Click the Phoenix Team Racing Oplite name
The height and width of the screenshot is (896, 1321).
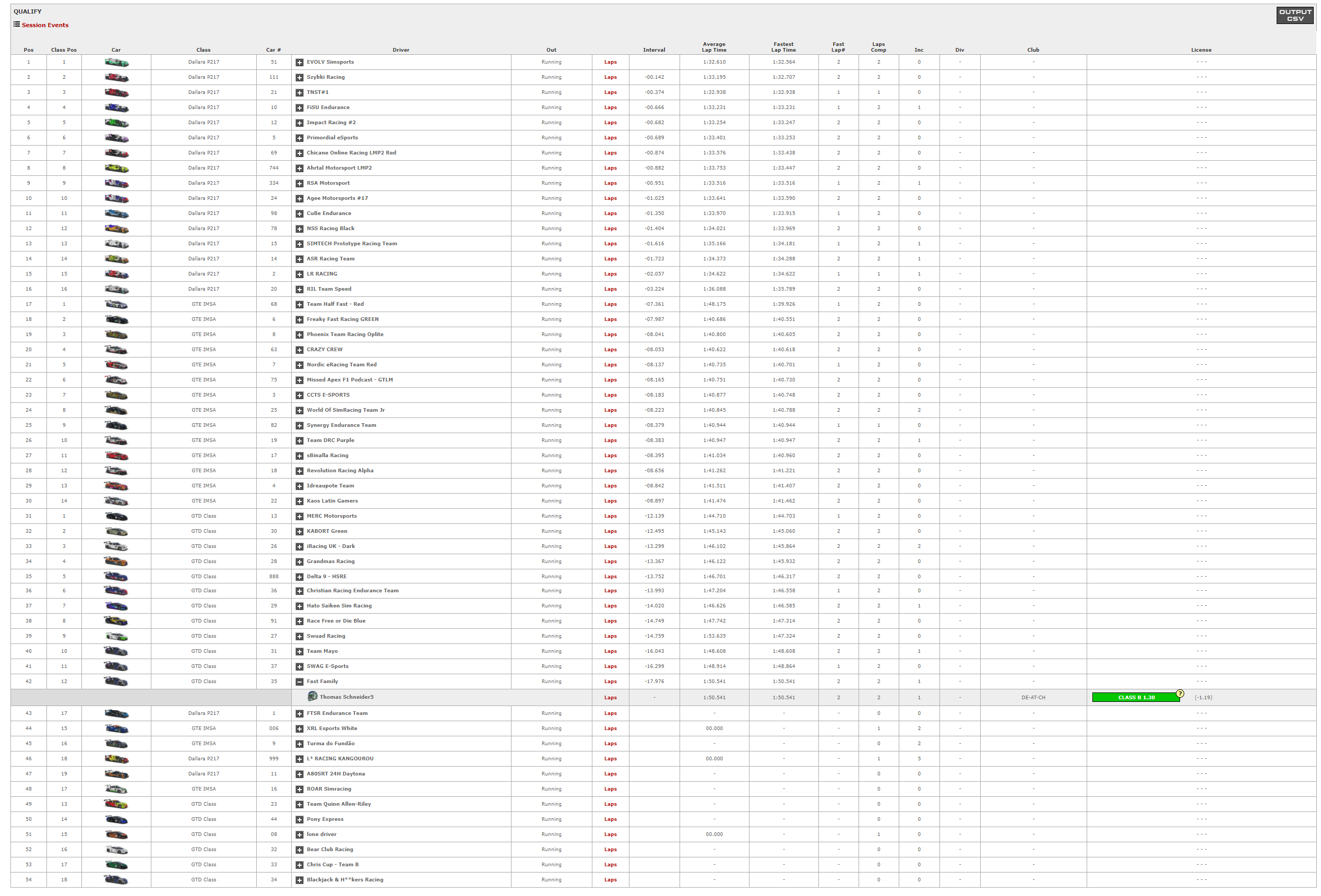pos(345,334)
